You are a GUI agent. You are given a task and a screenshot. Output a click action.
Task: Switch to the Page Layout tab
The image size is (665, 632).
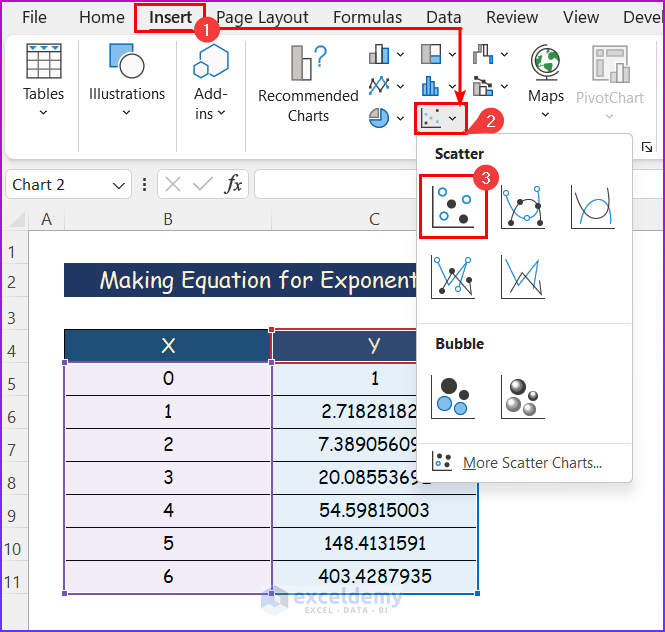[x=262, y=17]
